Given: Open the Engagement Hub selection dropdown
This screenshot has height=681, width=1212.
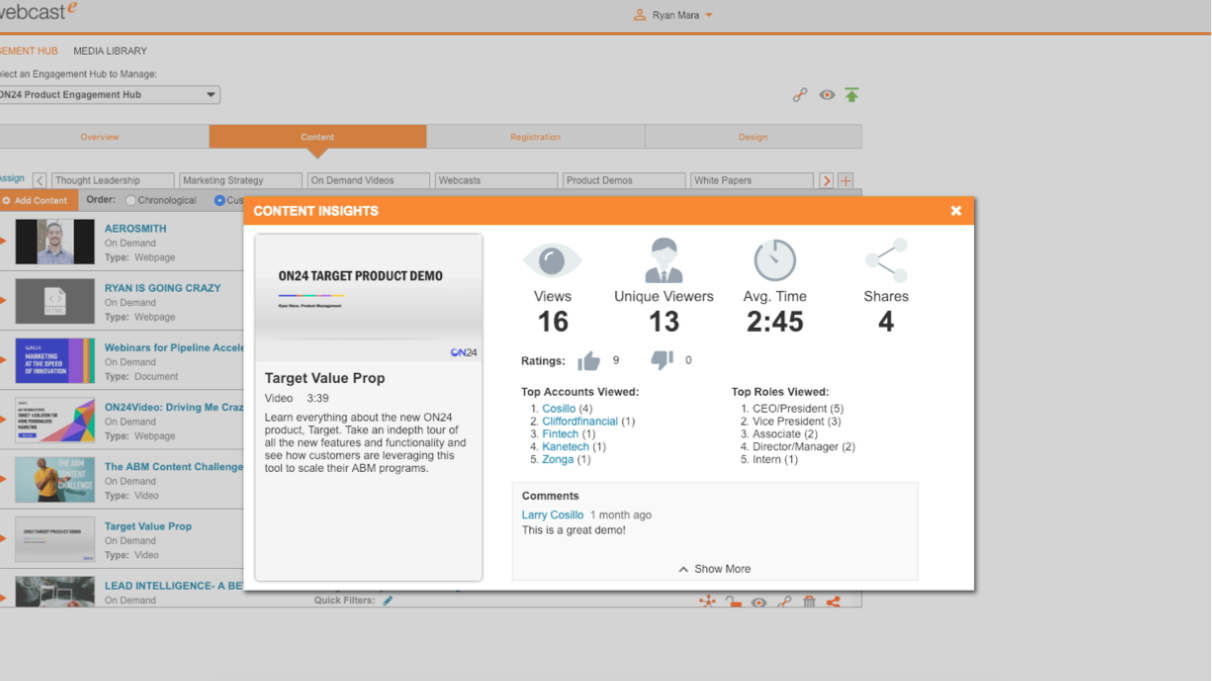Looking at the screenshot, I should click(108, 95).
